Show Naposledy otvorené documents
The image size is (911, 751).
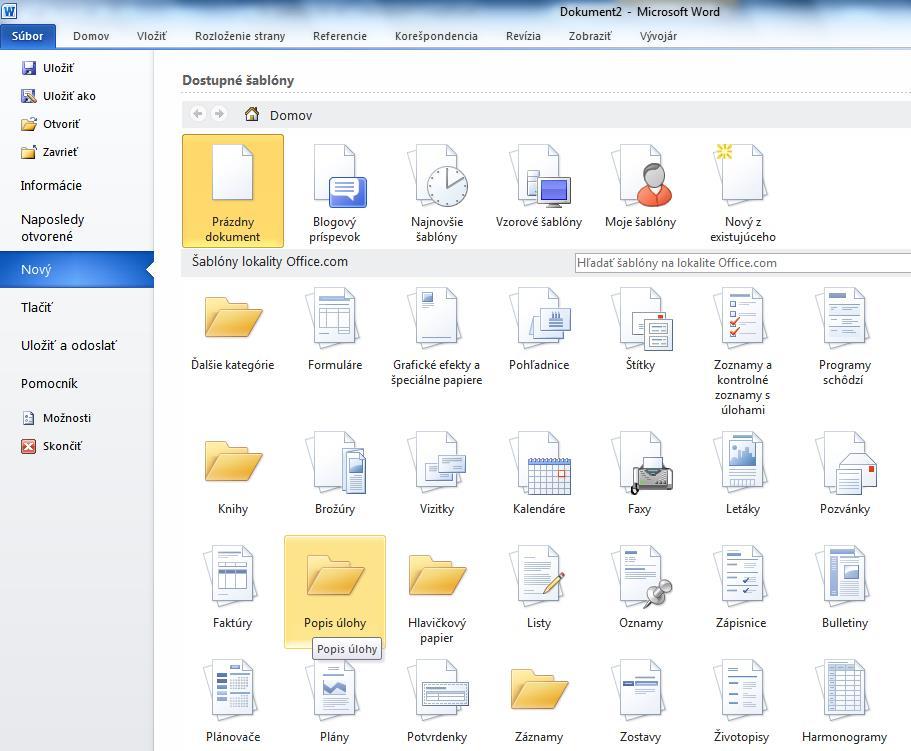pyautogui.click(x=52, y=228)
